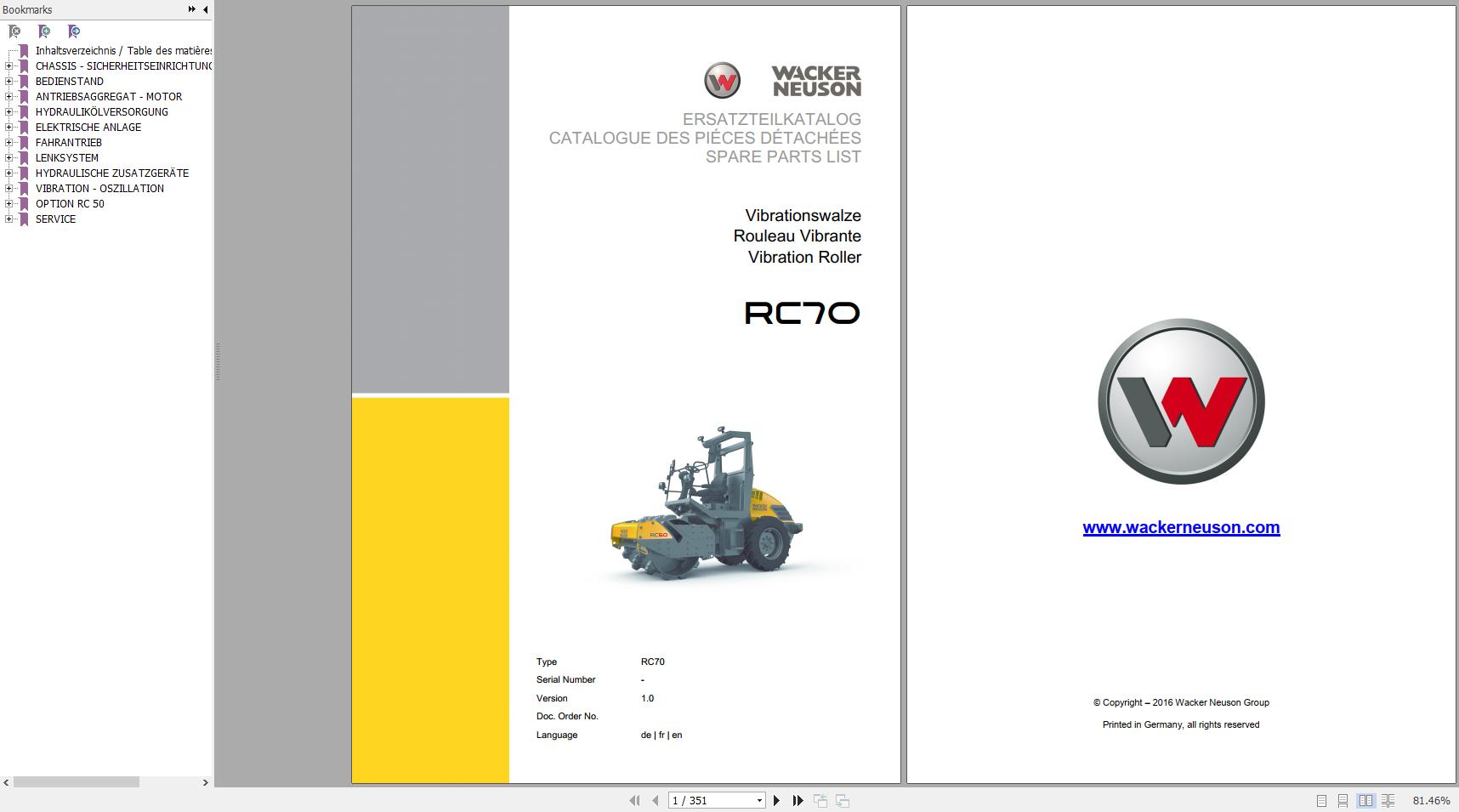Expand the LENKSYSTEM bookmark
The width and height of the screenshot is (1459, 812).
[x=9, y=157]
